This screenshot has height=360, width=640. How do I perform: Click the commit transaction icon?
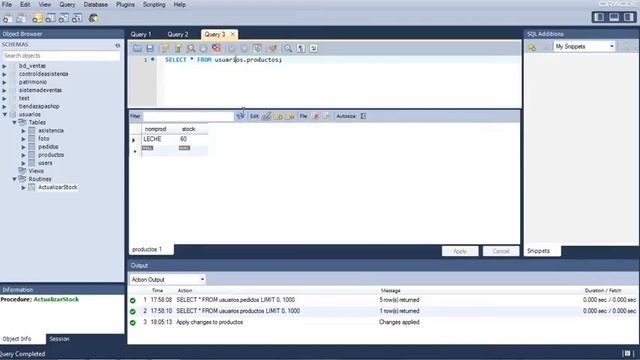click(x=231, y=49)
